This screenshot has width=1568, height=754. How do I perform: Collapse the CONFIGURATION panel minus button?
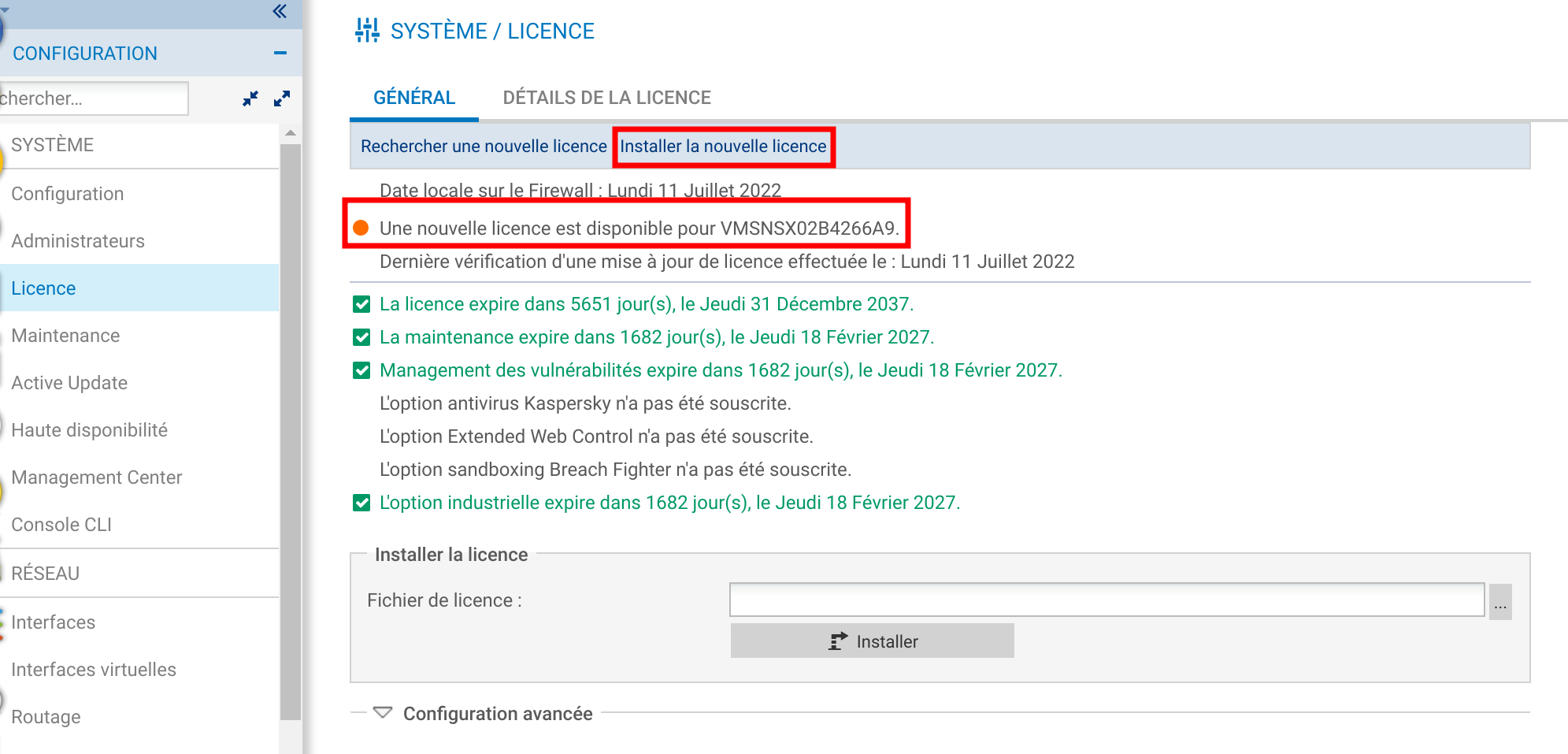[x=280, y=53]
